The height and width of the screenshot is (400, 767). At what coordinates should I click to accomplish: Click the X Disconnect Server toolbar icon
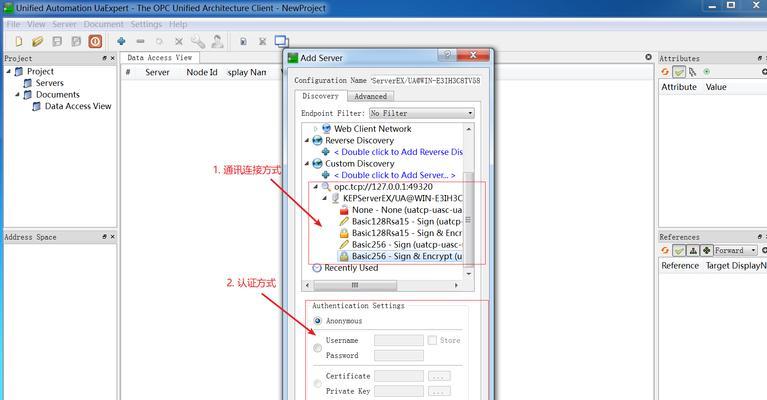(x=179, y=42)
